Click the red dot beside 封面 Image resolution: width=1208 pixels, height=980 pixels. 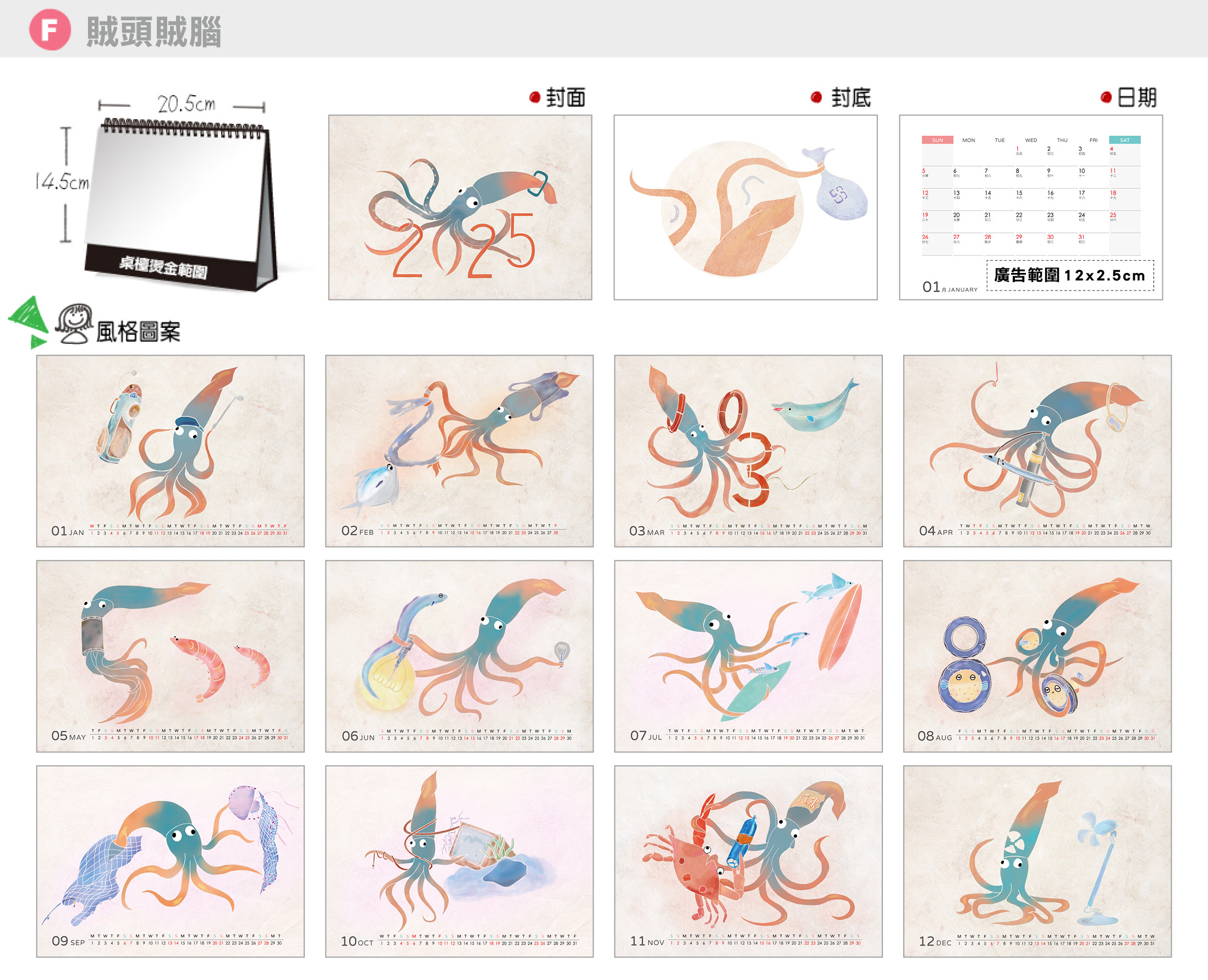535,97
